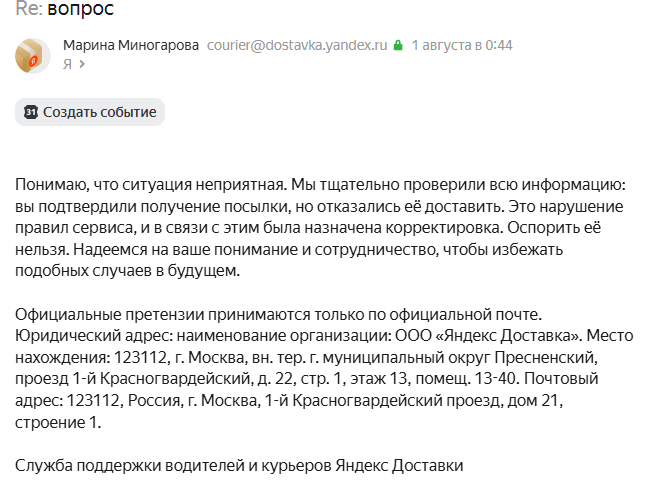
Task: Select the courier@dostavka.yandex.ru email address
Action: pyautogui.click(x=297, y=45)
